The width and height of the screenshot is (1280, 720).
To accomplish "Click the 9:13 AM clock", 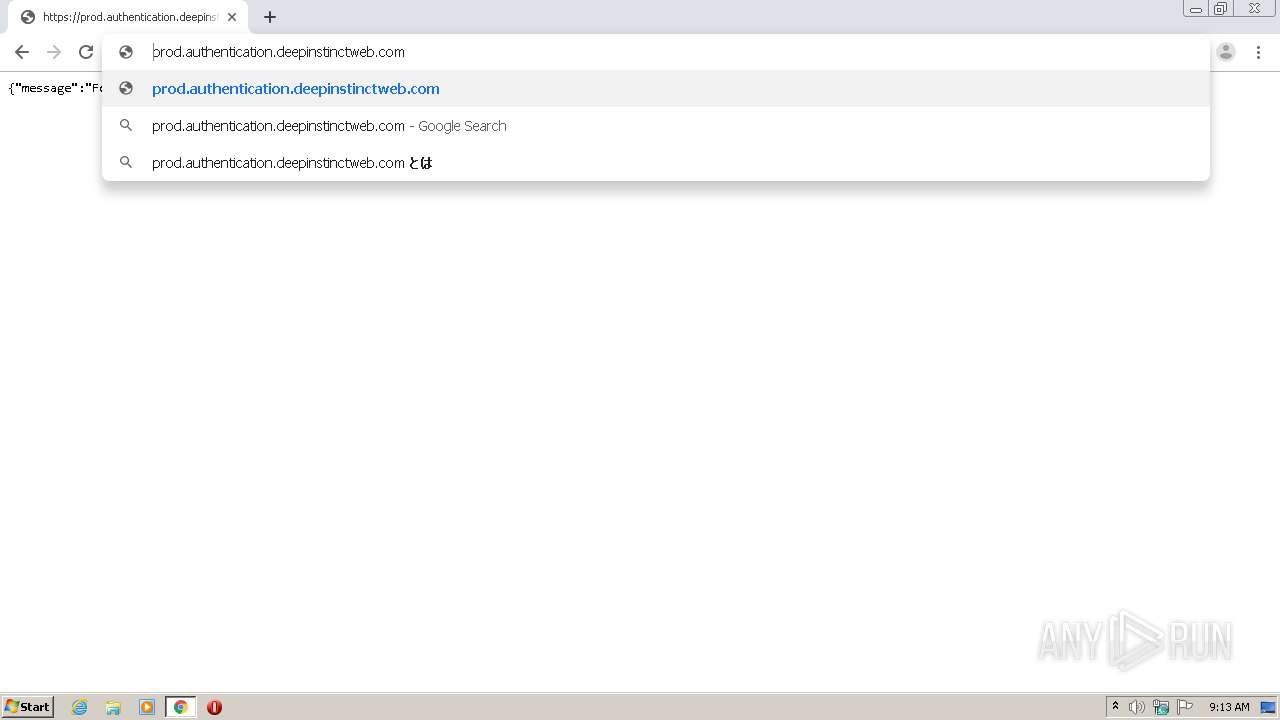I will coord(1229,707).
